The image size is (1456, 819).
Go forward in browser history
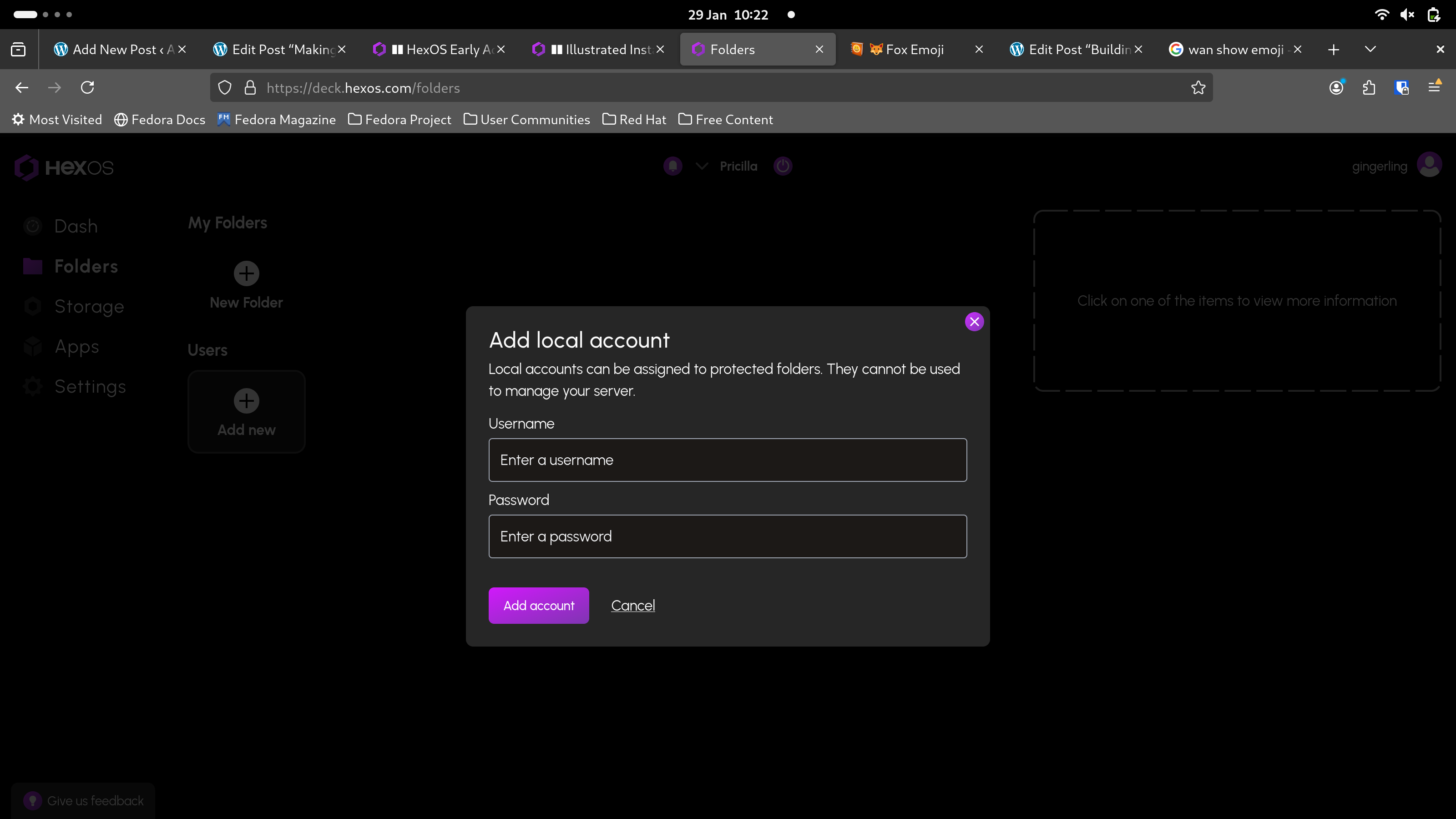click(55, 88)
